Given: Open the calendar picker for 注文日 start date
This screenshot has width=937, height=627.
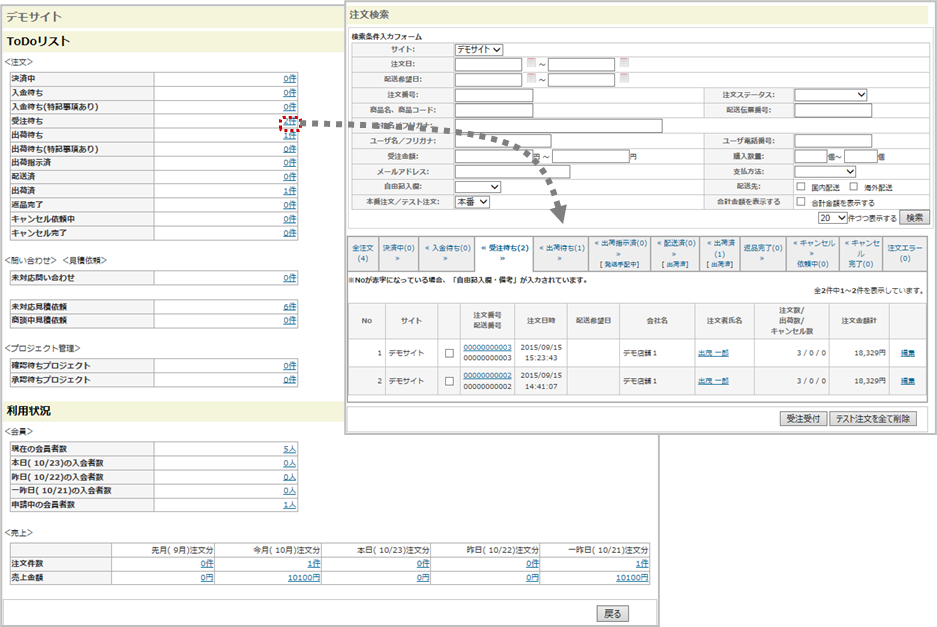Looking at the screenshot, I should (x=531, y=63).
